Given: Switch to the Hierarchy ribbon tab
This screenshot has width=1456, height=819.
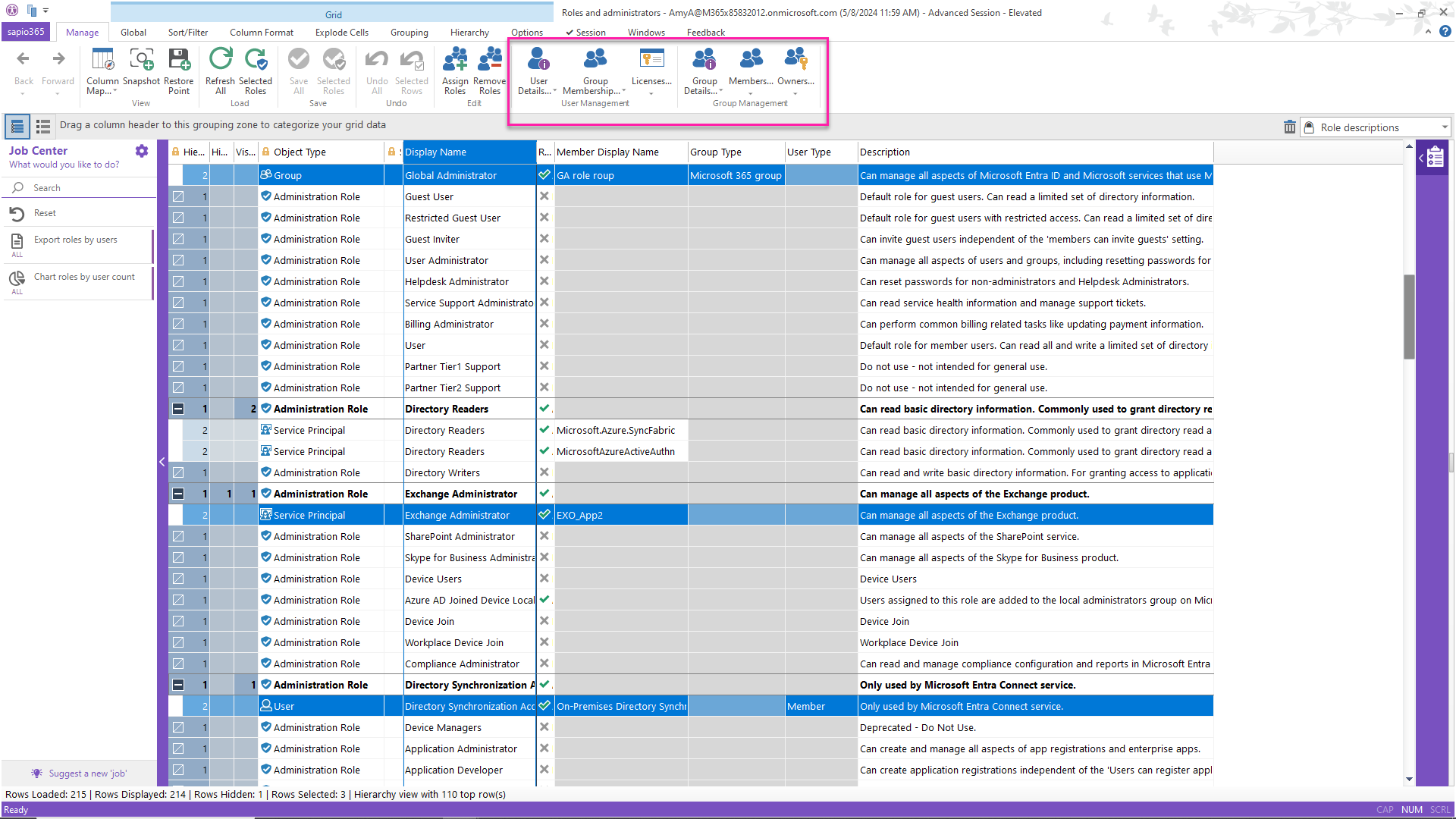Looking at the screenshot, I should pos(469,33).
